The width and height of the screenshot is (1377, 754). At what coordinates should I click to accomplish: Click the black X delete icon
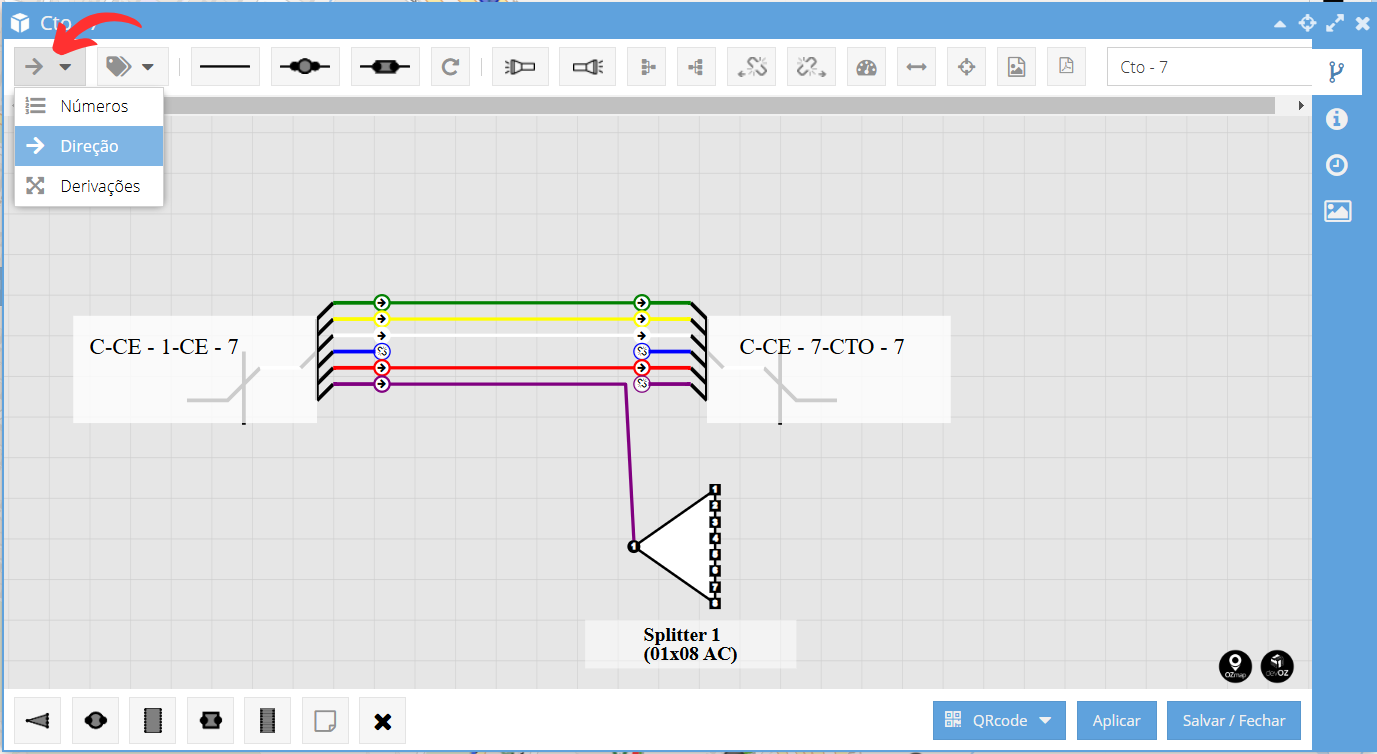tap(382, 720)
